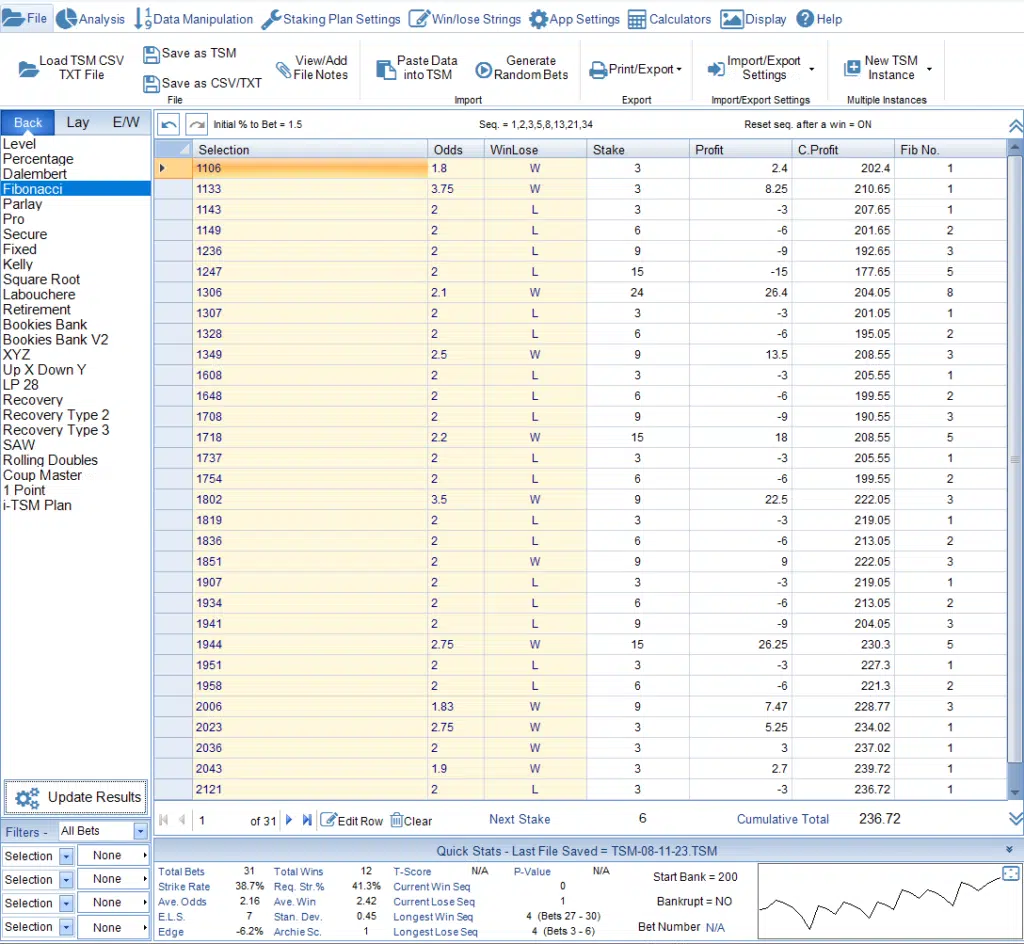Open the Calculators tab

click(x=669, y=19)
